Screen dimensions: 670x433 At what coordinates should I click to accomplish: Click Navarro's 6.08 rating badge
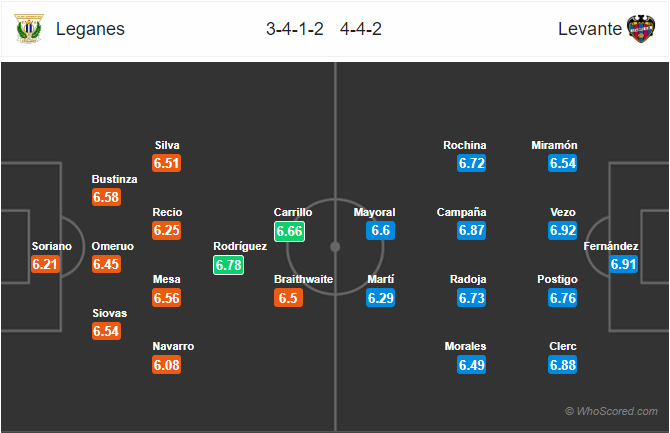166,365
